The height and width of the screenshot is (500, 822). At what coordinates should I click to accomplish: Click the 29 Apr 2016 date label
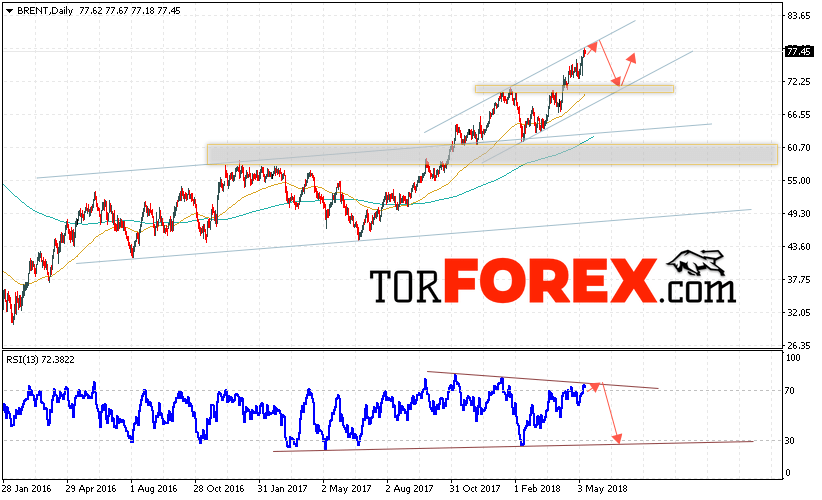coord(91,489)
